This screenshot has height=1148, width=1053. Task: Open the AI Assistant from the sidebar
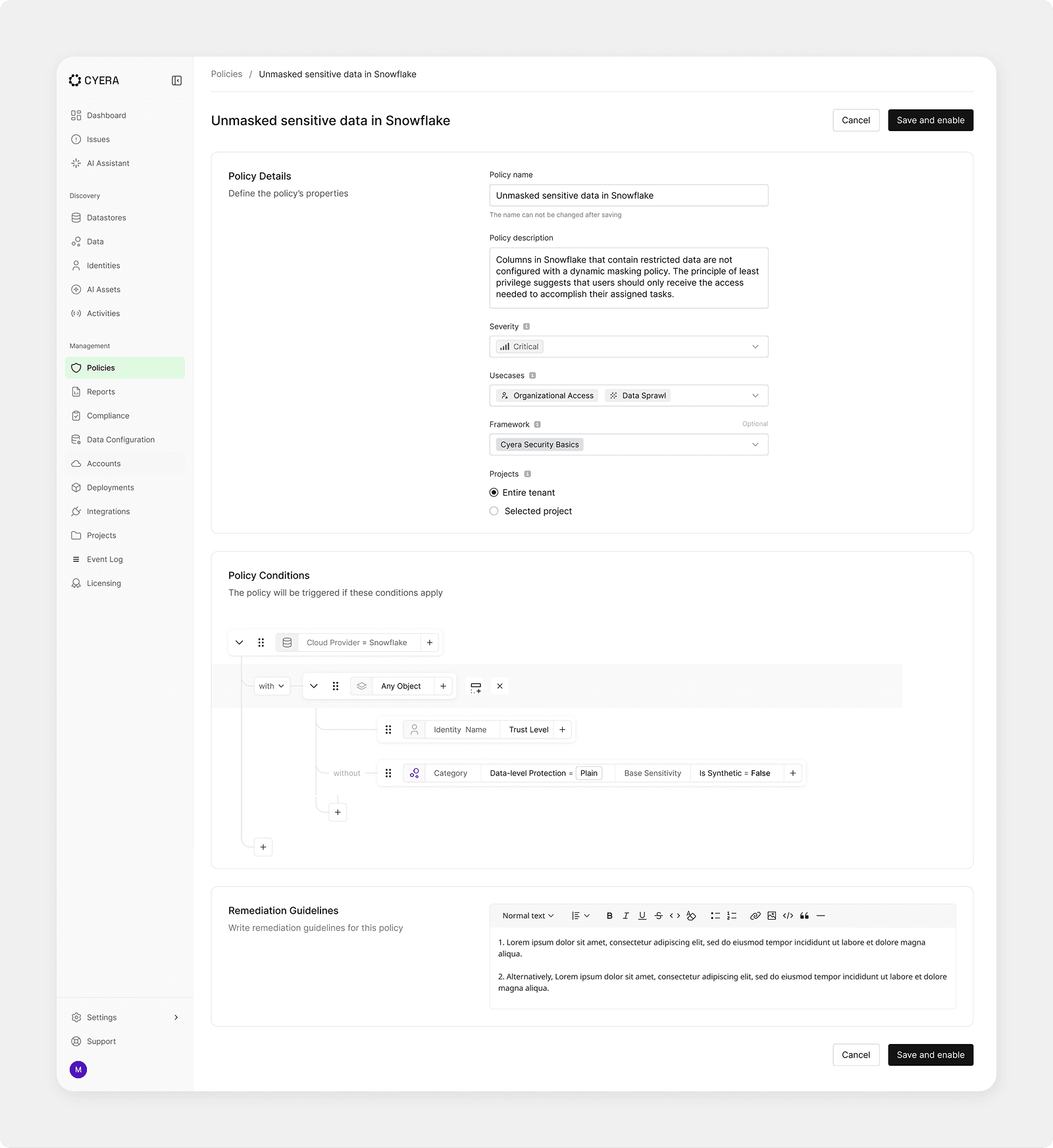click(108, 163)
